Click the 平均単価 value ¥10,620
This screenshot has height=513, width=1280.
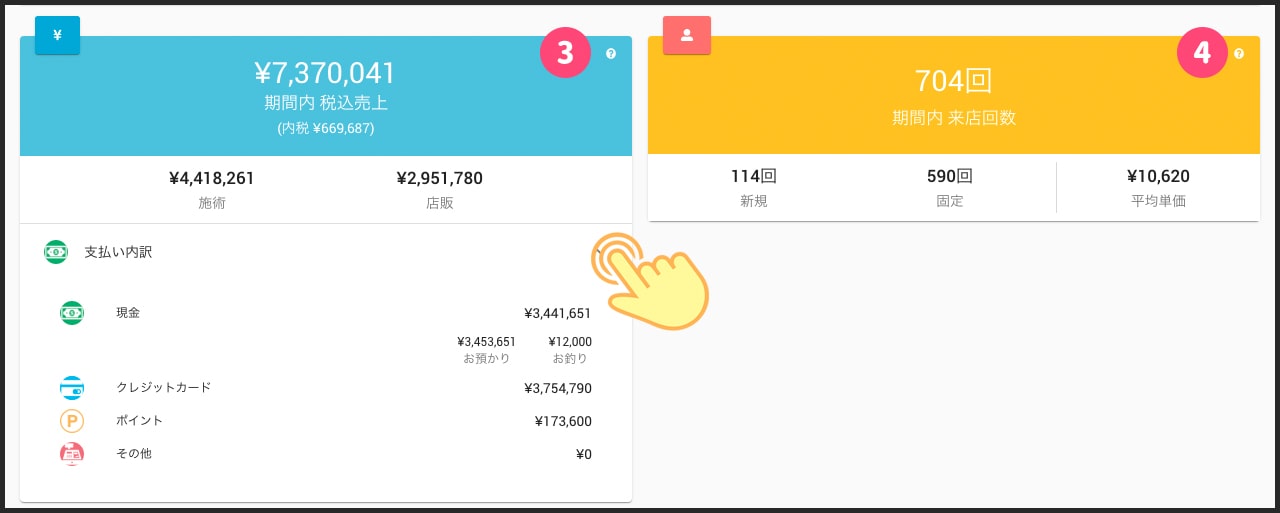pos(1158,177)
